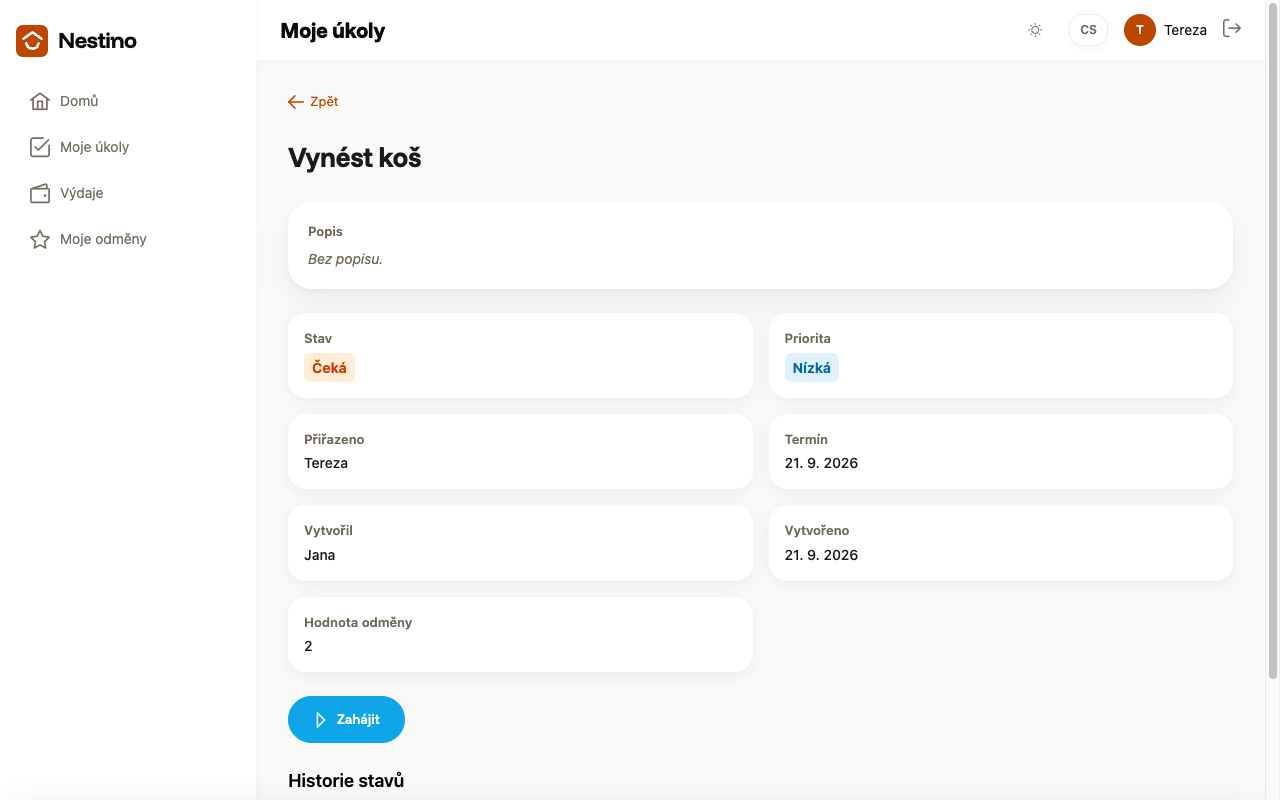This screenshot has height=800, width=1280.
Task: Click the Tereza username in header
Action: point(1185,30)
